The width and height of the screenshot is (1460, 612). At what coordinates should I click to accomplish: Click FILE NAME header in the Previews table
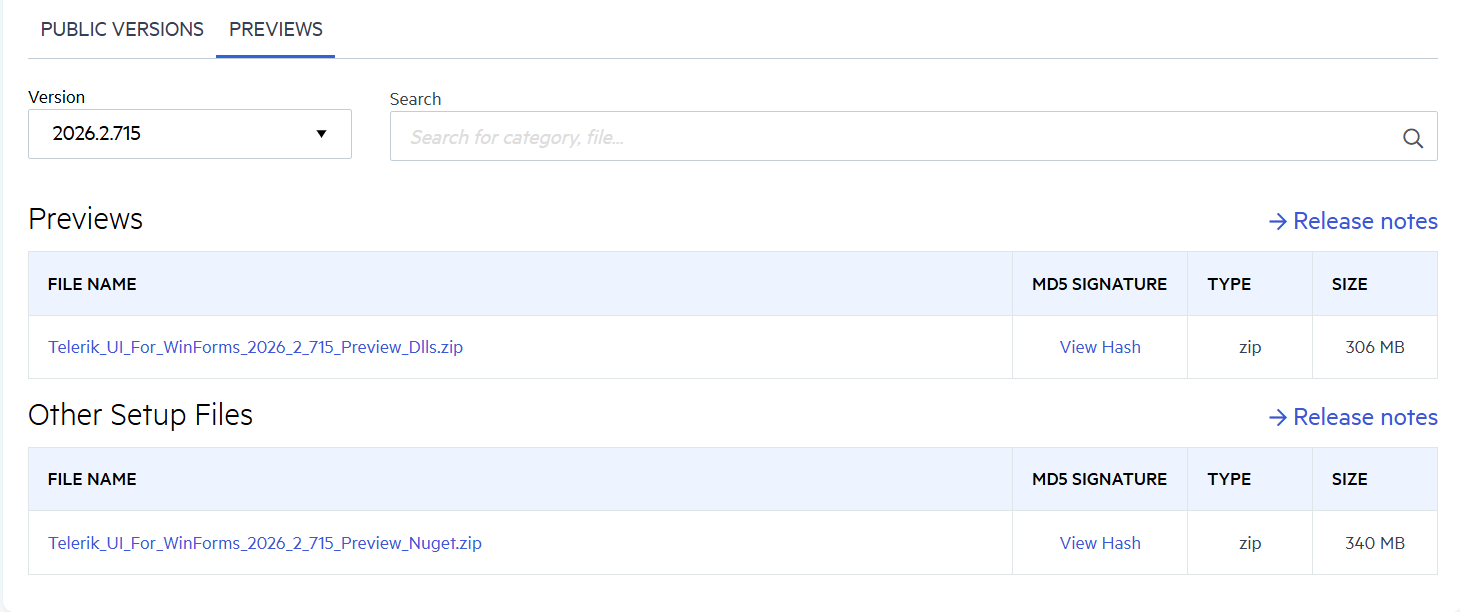[x=92, y=284]
